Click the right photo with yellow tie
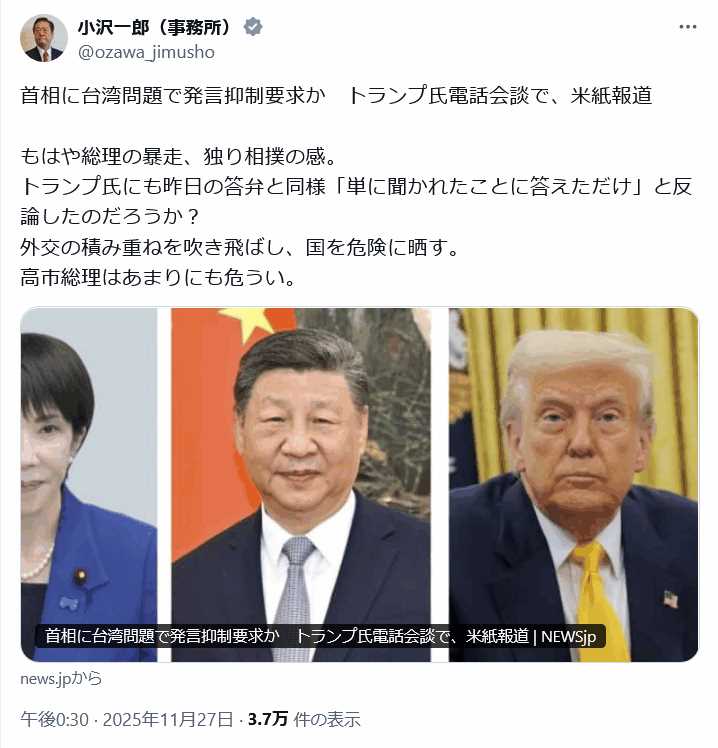718x748 pixels. tap(573, 484)
